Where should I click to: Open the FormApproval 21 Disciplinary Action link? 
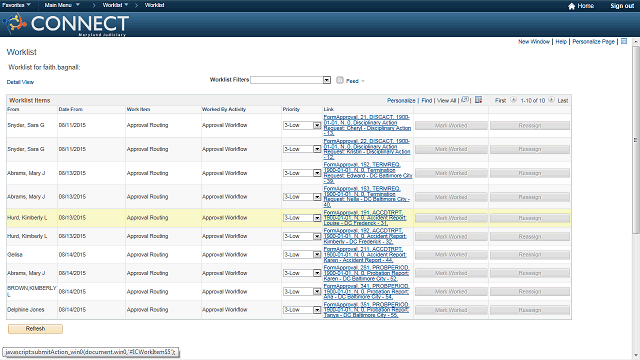point(367,125)
